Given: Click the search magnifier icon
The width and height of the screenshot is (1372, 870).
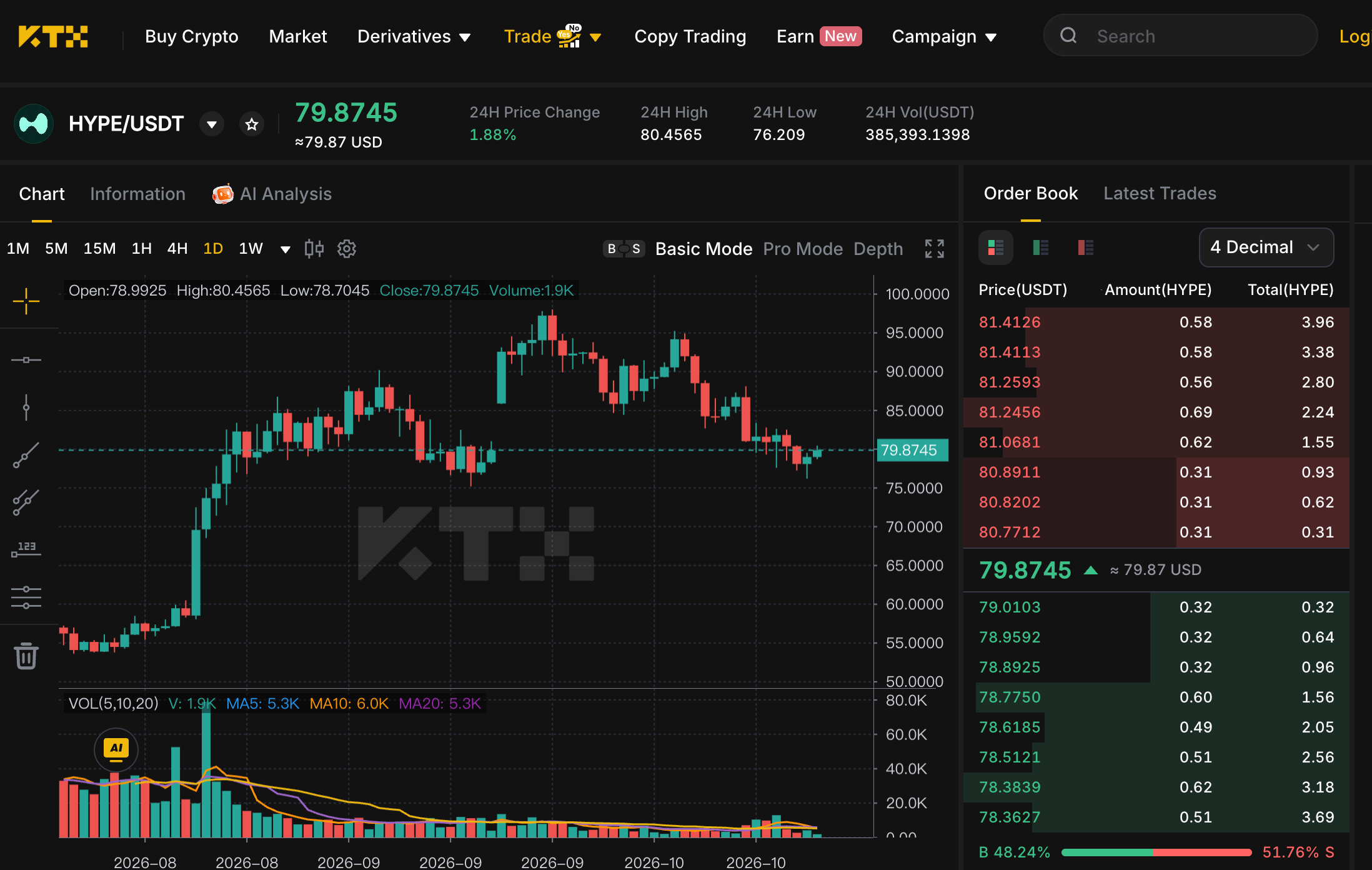Looking at the screenshot, I should coord(1069,36).
